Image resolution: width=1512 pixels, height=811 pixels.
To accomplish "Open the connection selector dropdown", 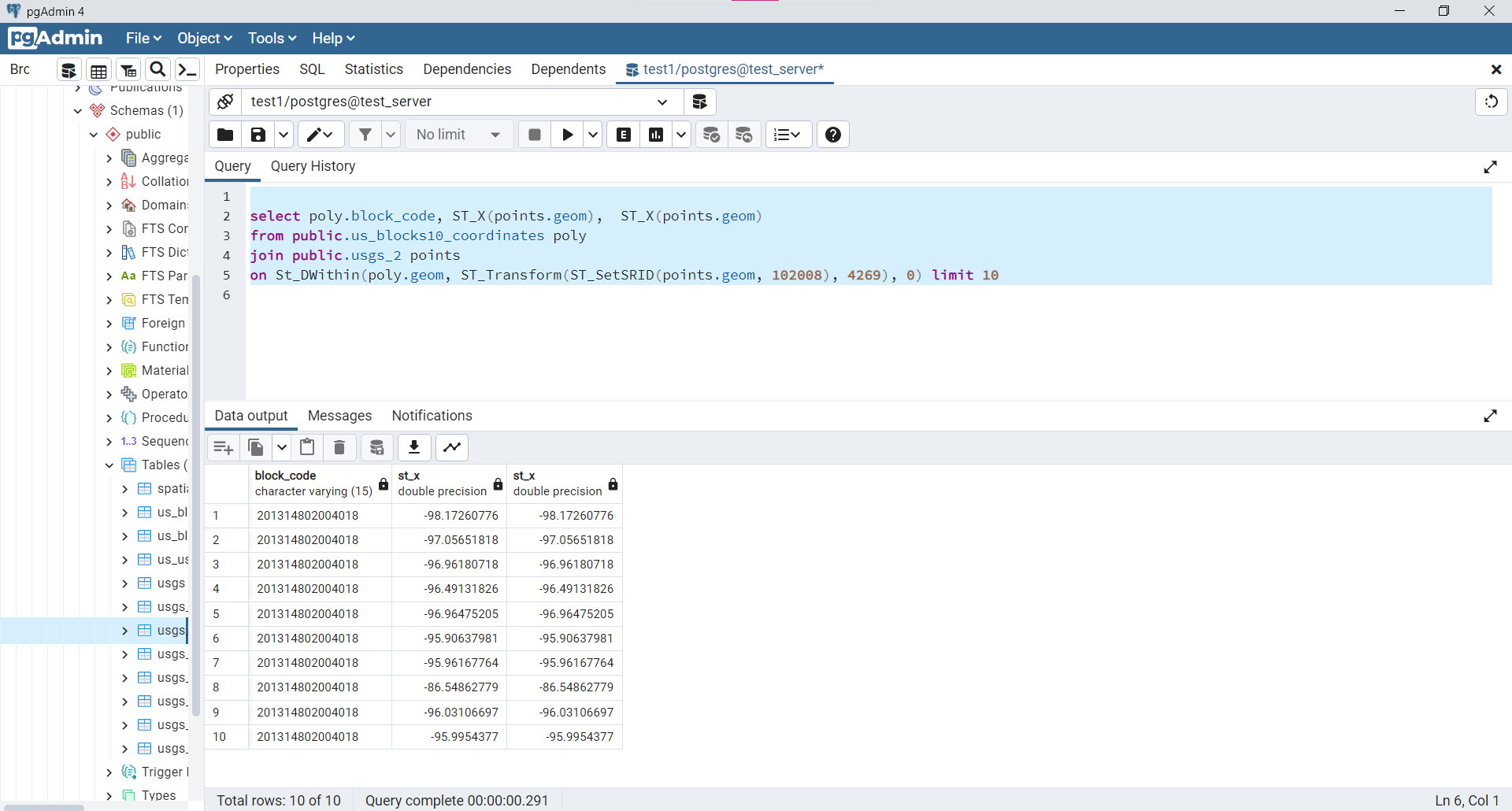I will [662, 102].
